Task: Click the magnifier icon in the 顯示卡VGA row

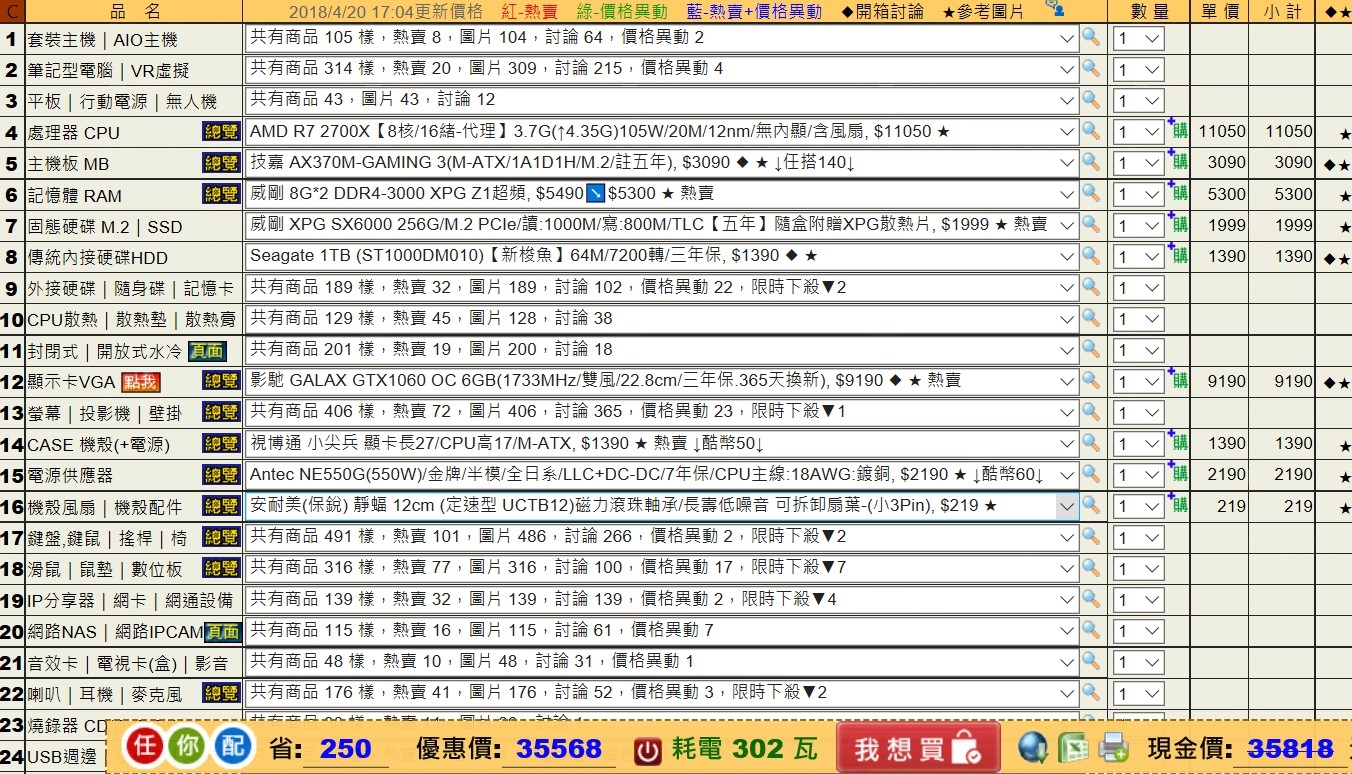Action: 1091,380
